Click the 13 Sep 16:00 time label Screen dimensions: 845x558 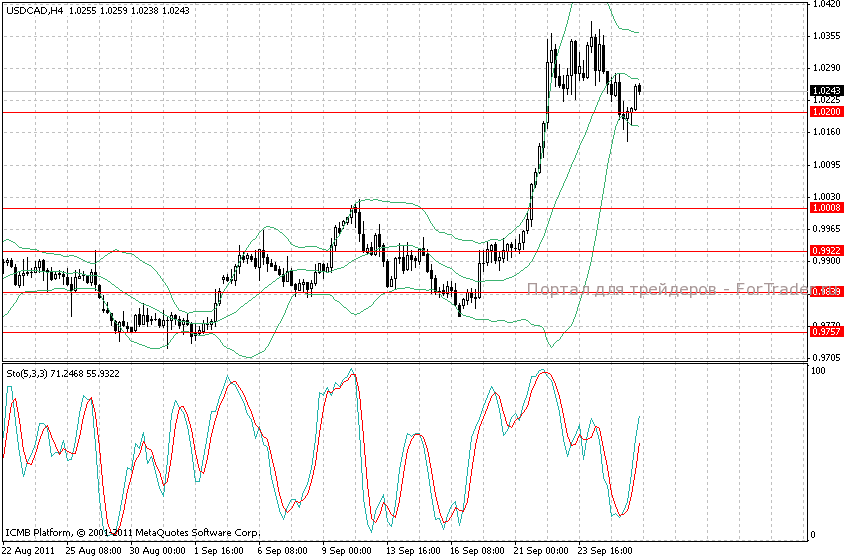413,550
